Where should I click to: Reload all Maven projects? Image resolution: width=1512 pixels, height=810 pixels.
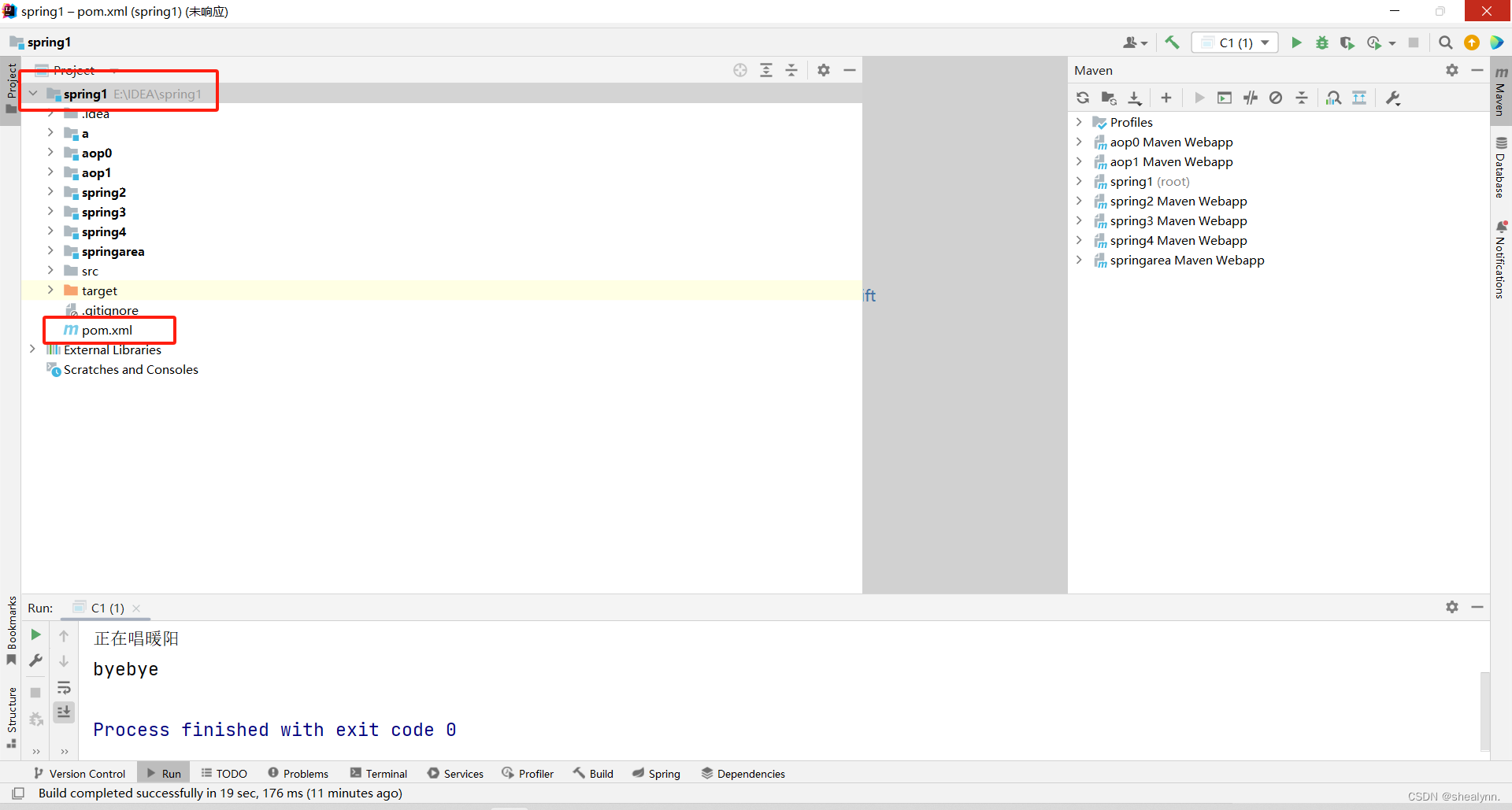point(1083,98)
